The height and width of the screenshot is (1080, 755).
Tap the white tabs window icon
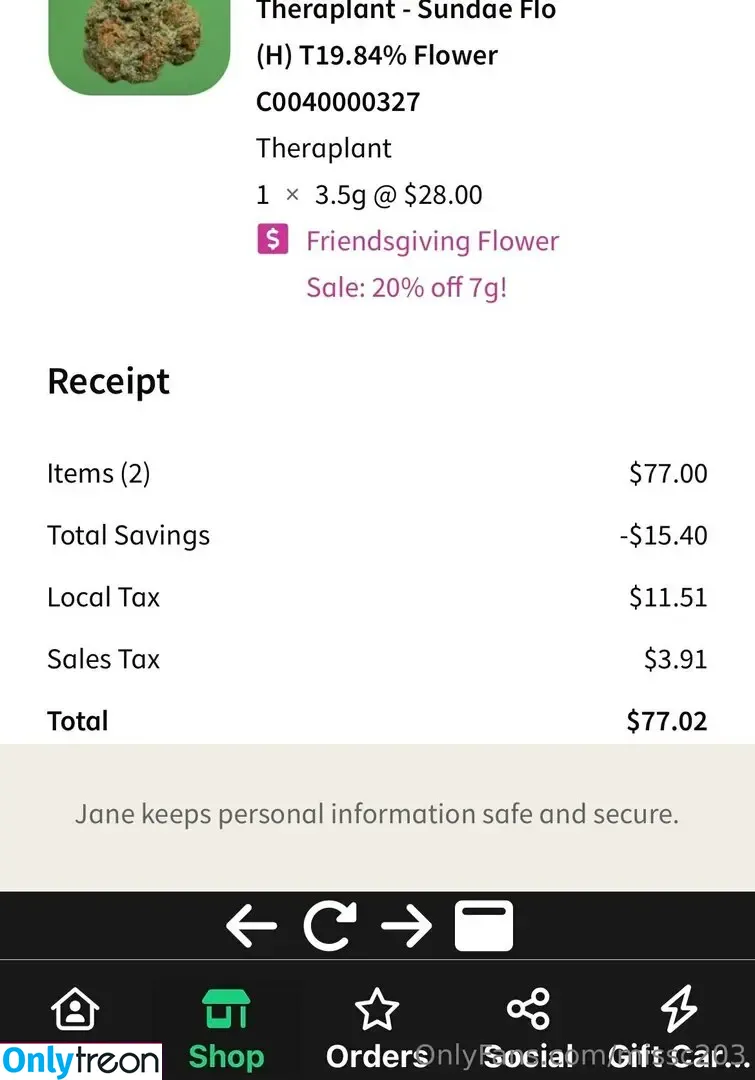484,926
